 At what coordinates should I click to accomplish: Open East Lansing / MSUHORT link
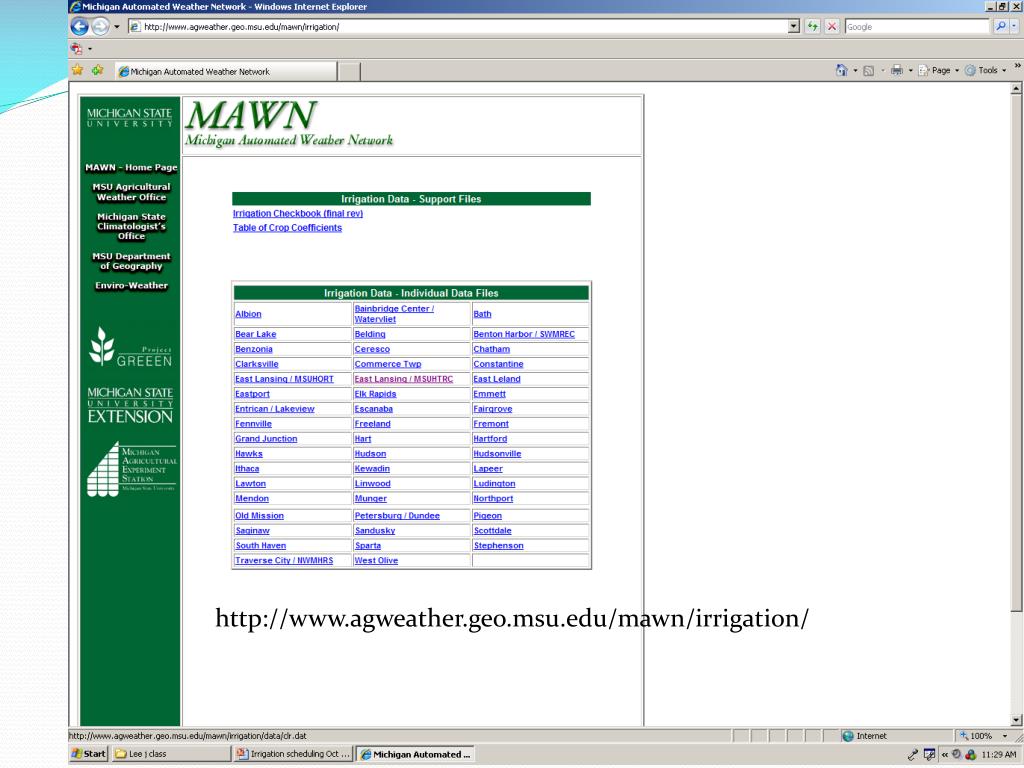pyautogui.click(x=284, y=379)
